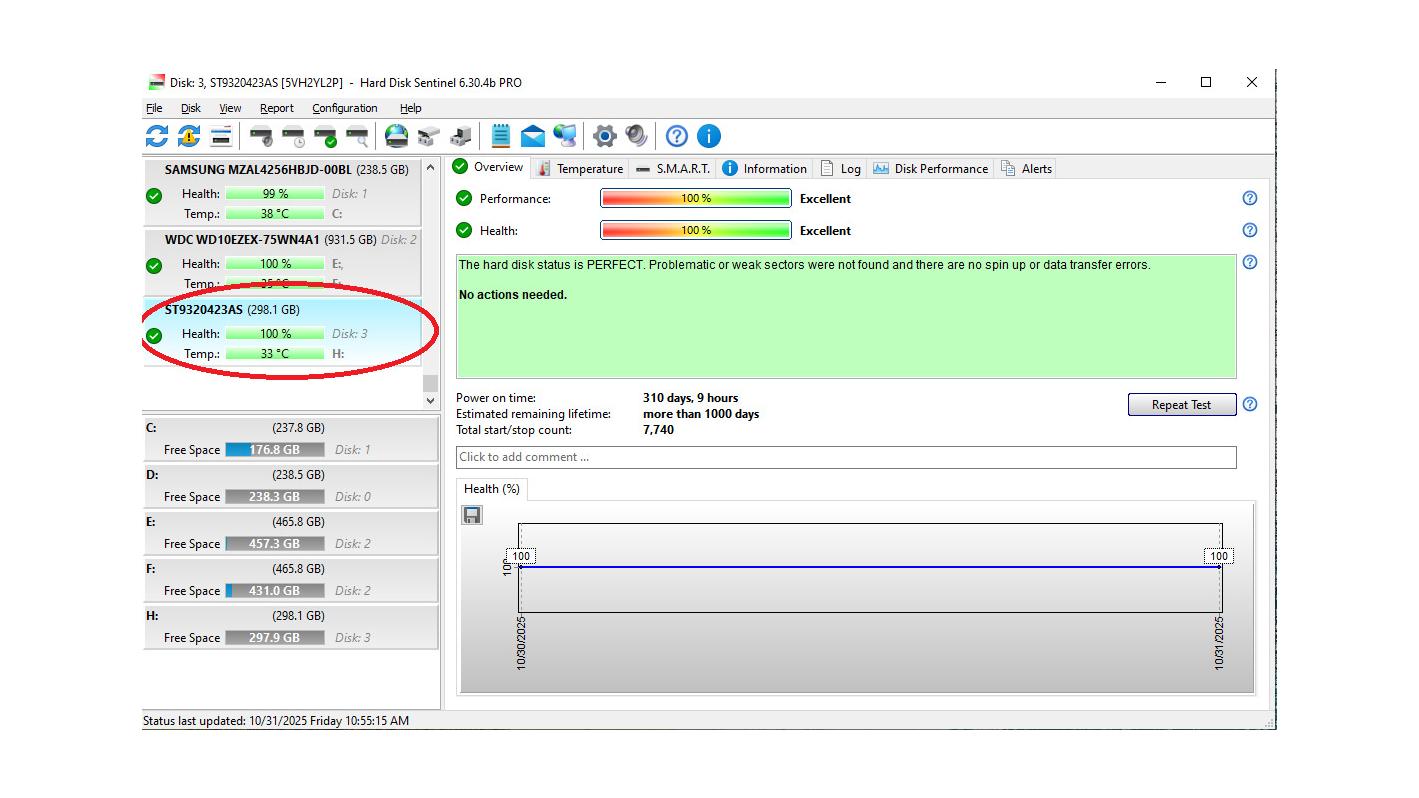Screen dimensions: 1419x798
Task: Click the help icon beside Performance bar
Action: 1249,198
